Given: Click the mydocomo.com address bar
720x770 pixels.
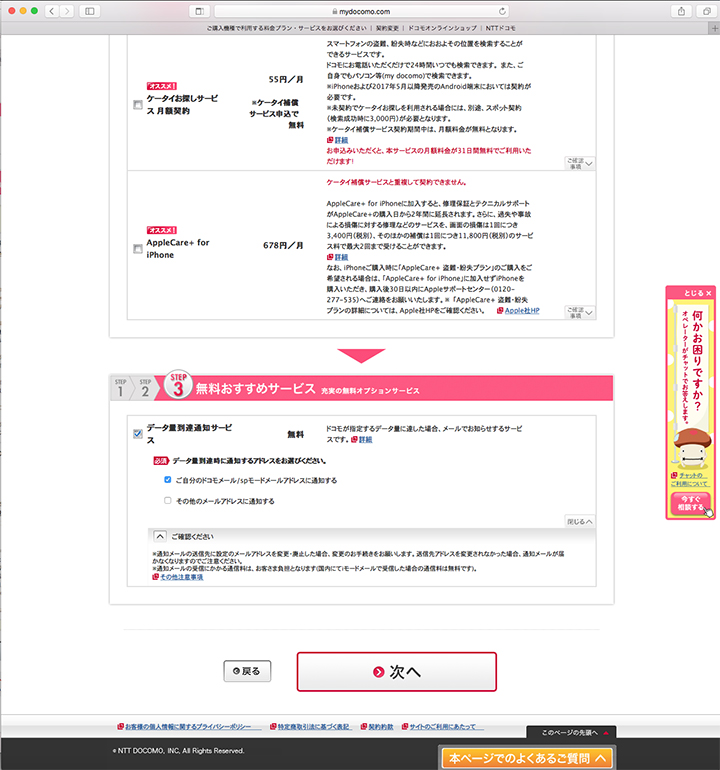Looking at the screenshot, I should pos(361,11).
